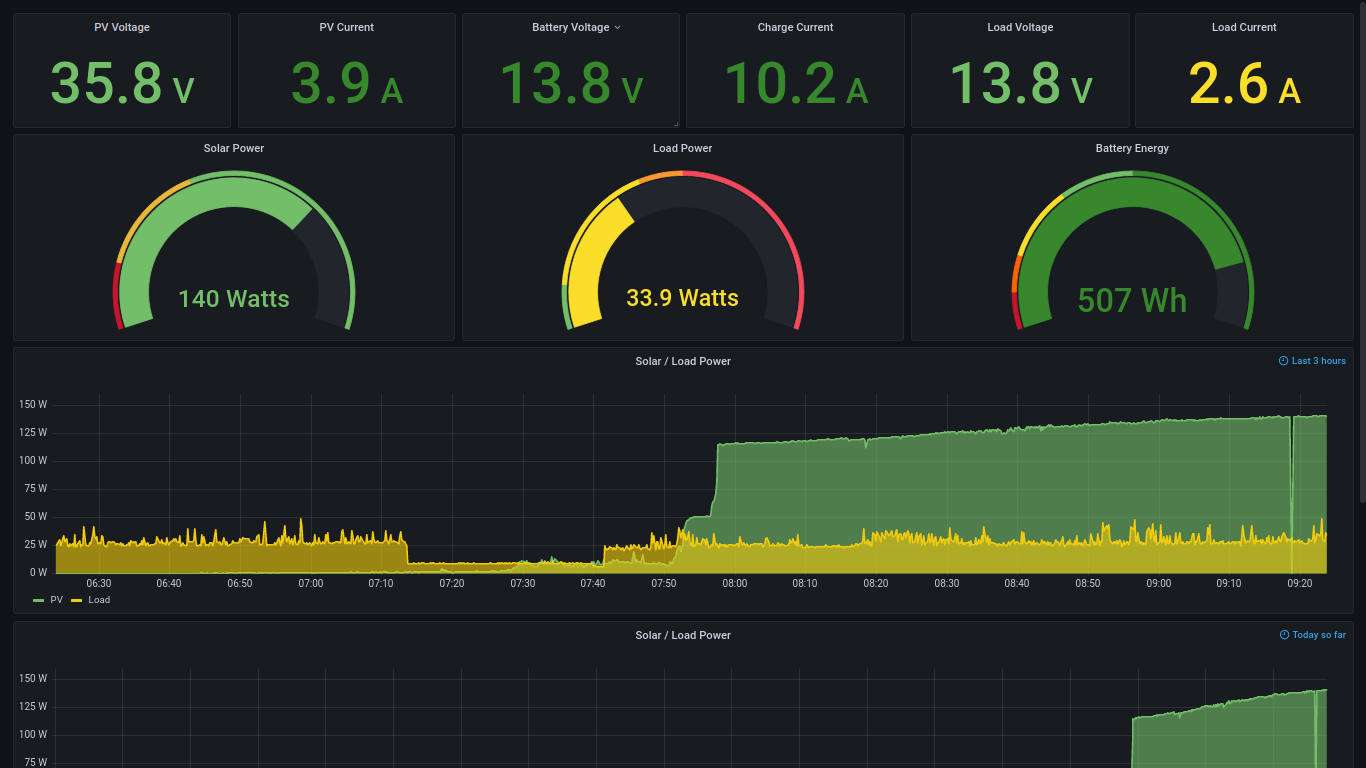This screenshot has height=768, width=1366.
Task: Click the first Solar / Load Power chart title
Action: point(683,361)
